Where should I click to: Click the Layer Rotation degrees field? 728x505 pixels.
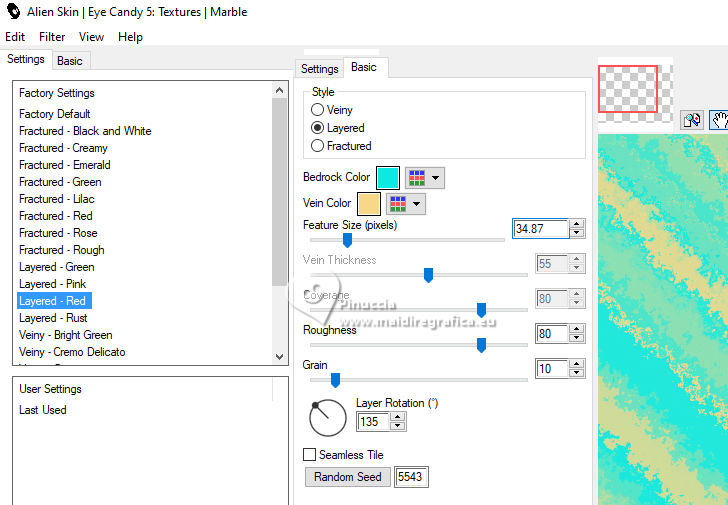pyautogui.click(x=373, y=421)
